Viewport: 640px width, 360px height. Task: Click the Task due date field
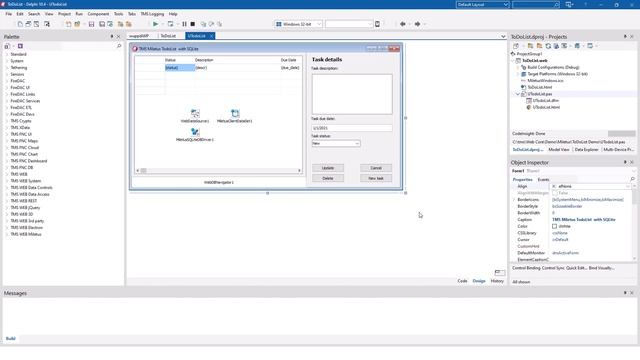click(x=352, y=128)
